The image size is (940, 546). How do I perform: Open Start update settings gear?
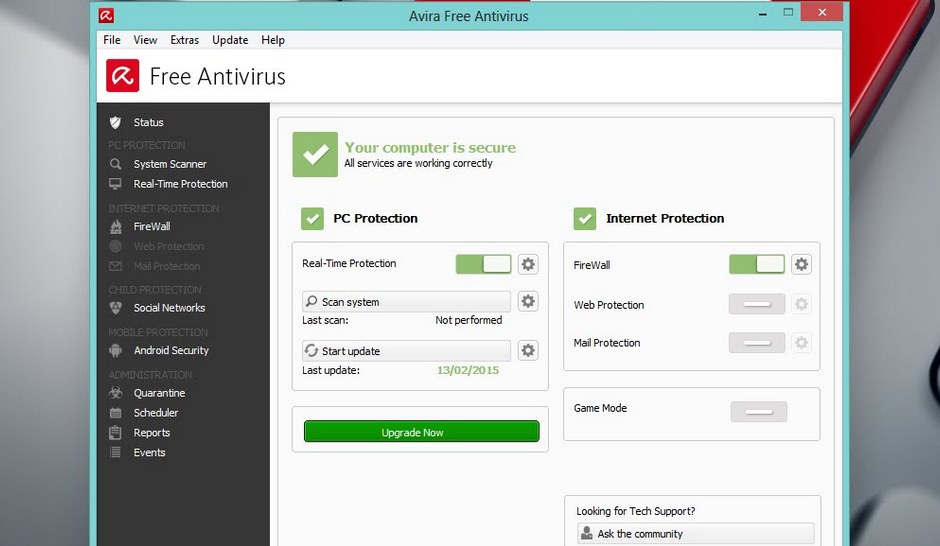[x=528, y=351]
